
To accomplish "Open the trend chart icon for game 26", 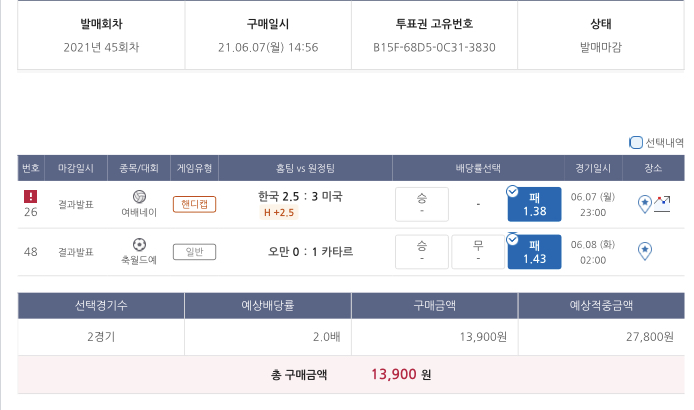I will point(662,202).
